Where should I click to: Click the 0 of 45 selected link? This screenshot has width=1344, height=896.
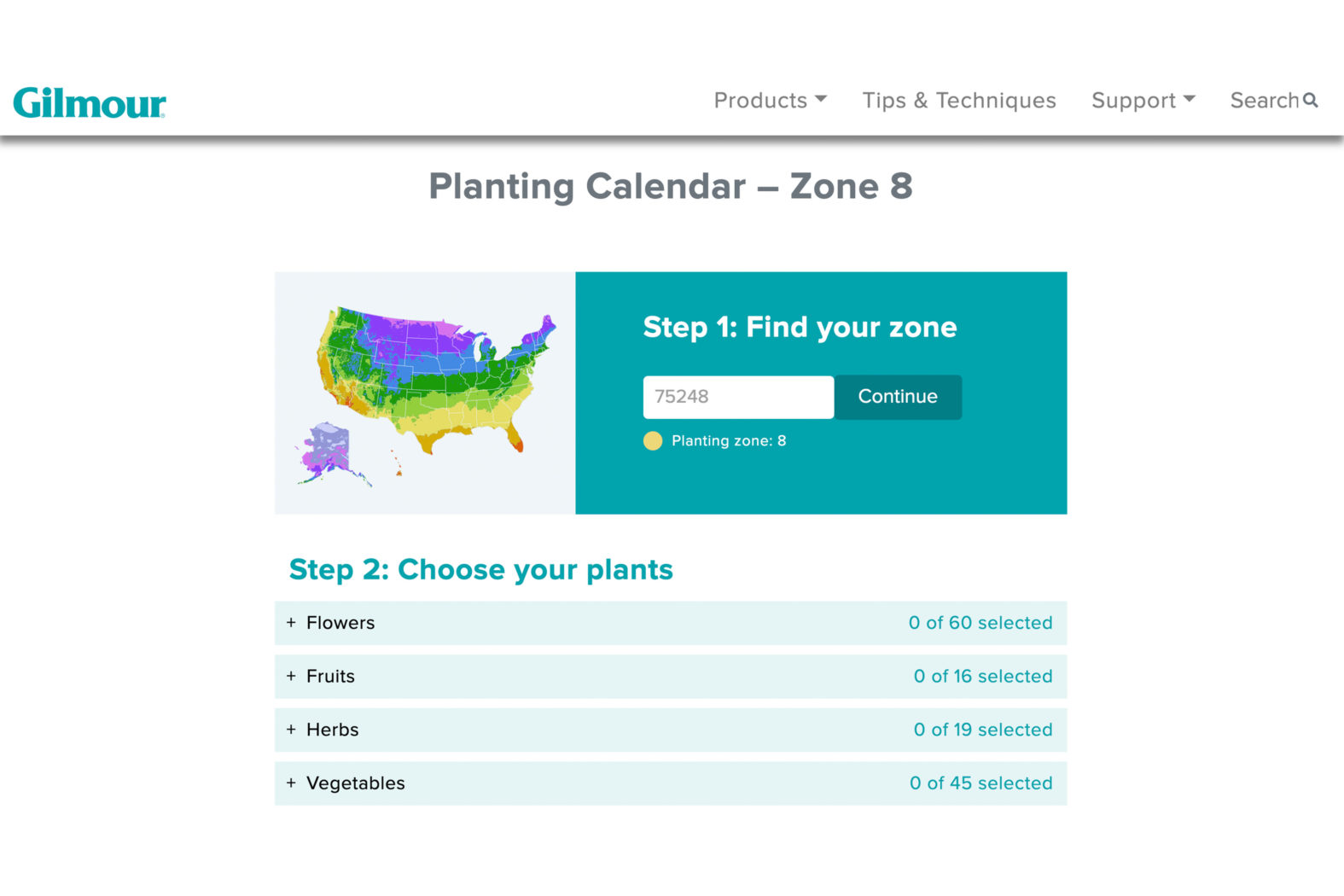pyautogui.click(x=982, y=783)
